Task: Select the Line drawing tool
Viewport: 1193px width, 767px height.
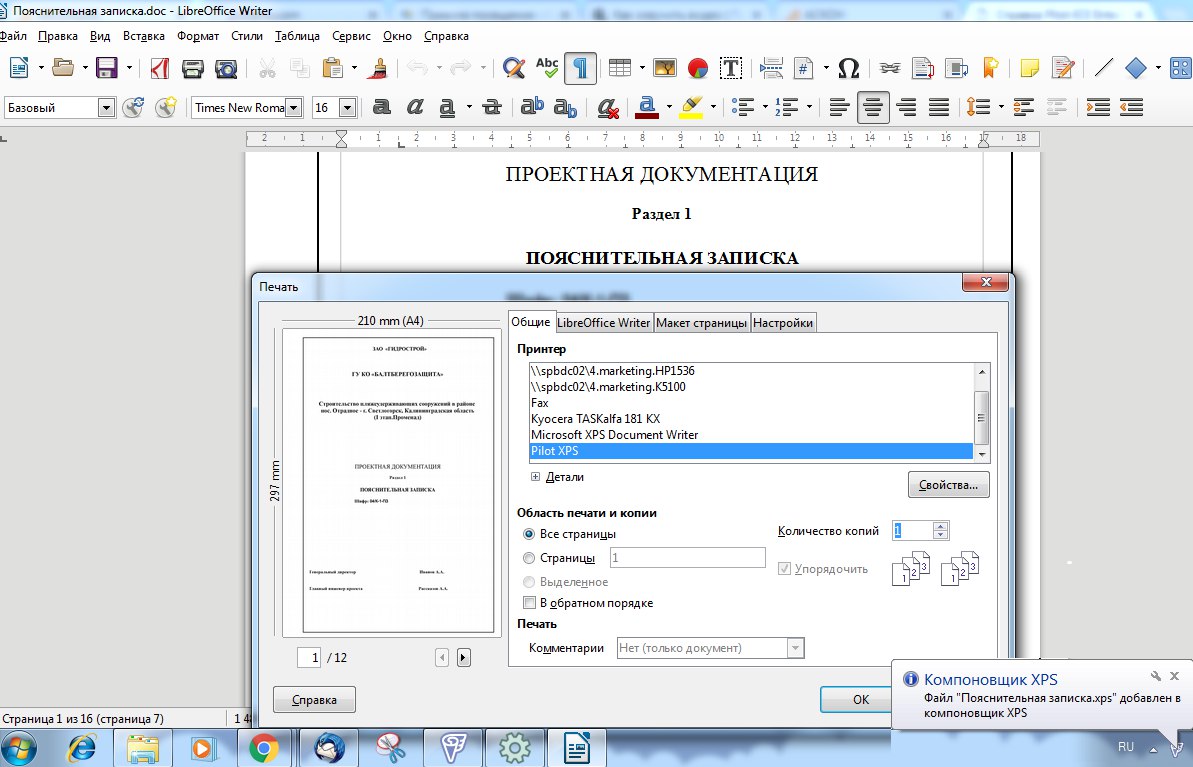Action: [x=1103, y=68]
